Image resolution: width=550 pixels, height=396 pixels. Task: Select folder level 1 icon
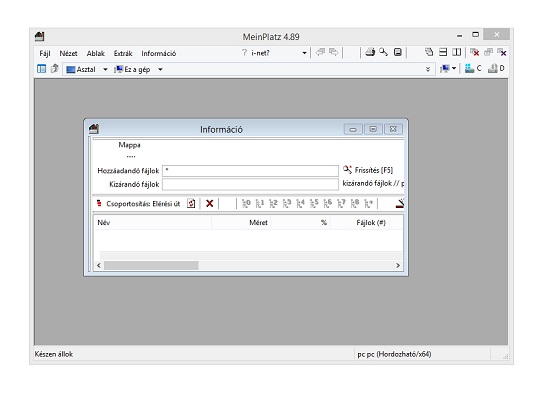coord(260,203)
